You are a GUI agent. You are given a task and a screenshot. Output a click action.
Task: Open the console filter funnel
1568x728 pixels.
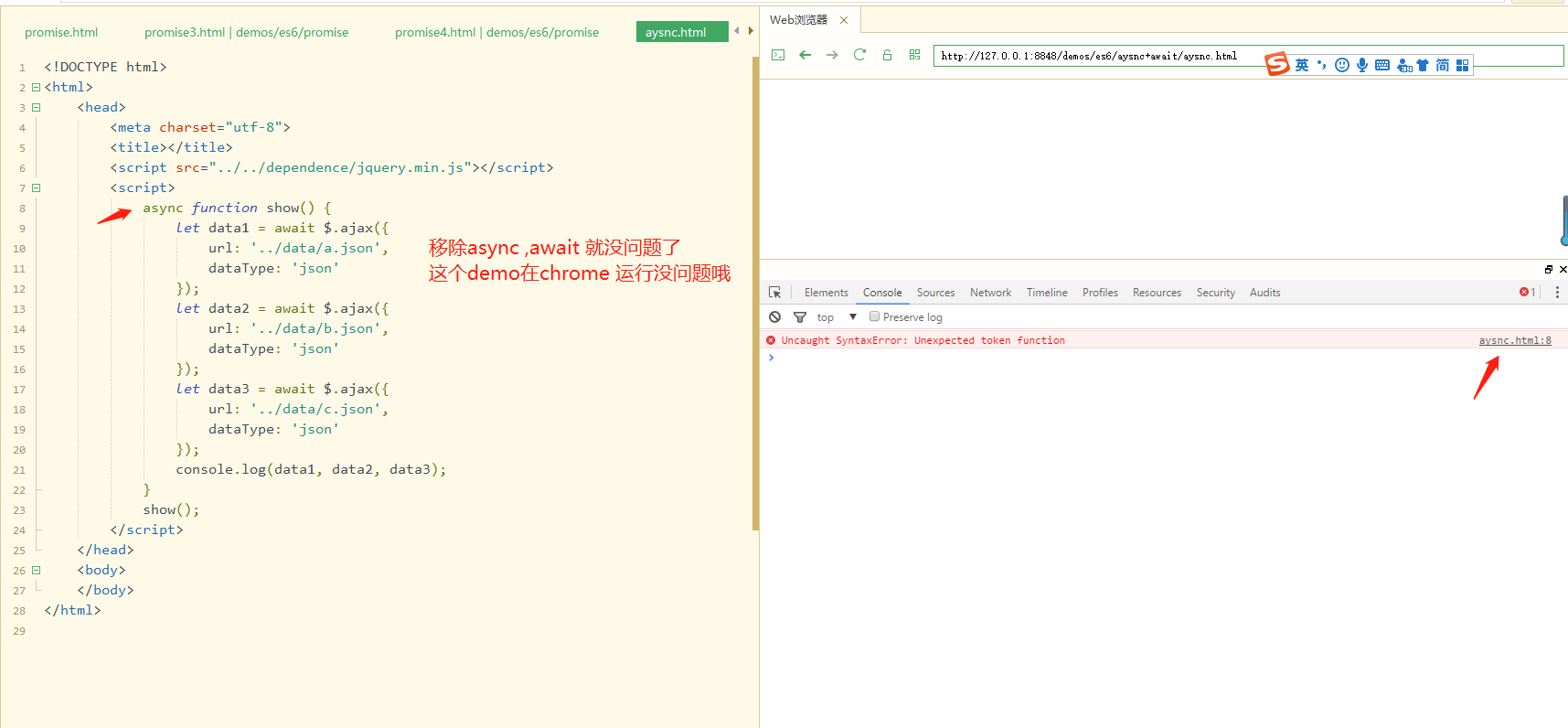[x=800, y=316]
